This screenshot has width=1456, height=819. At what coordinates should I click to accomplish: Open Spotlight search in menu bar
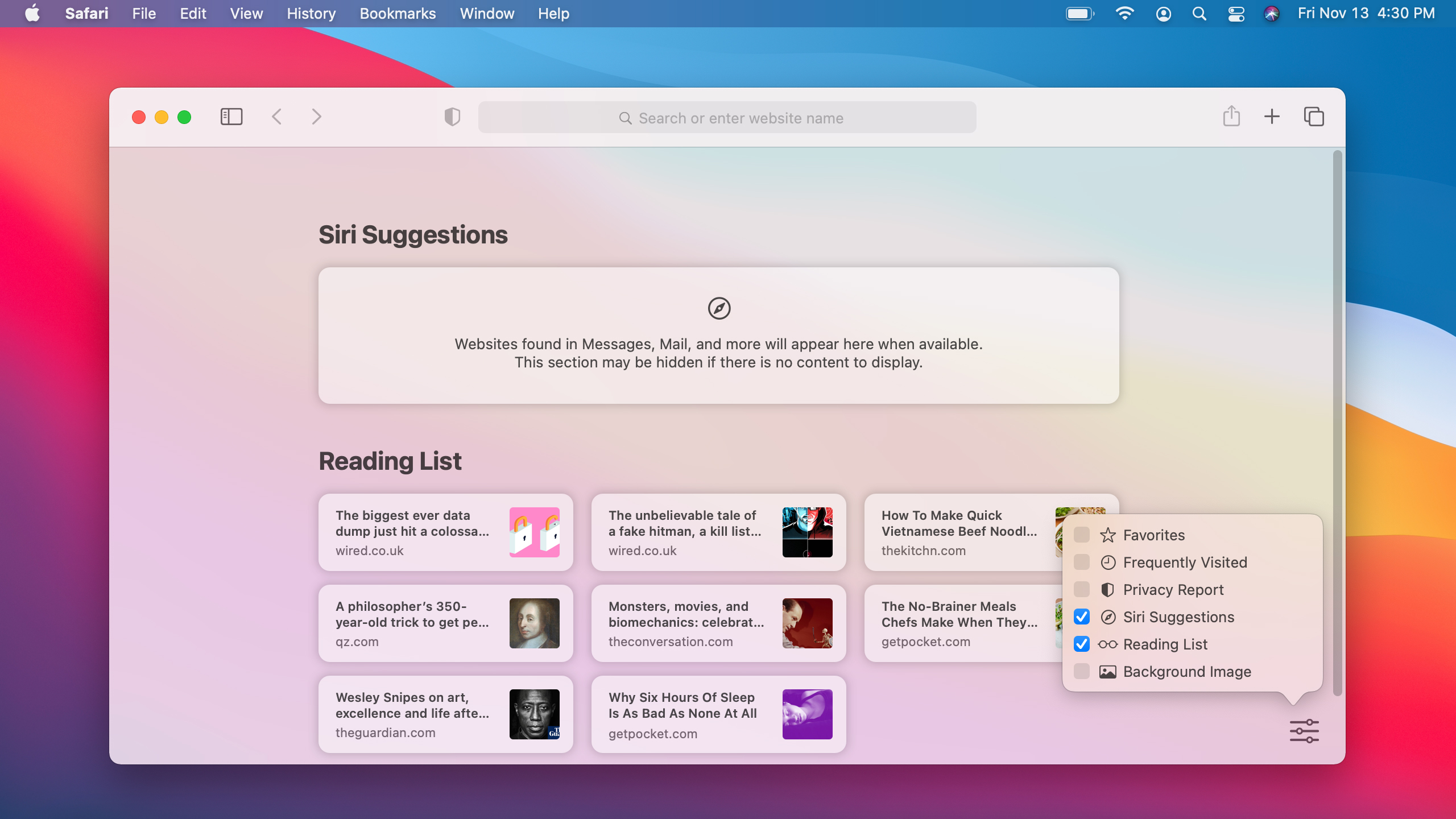coord(1199,14)
